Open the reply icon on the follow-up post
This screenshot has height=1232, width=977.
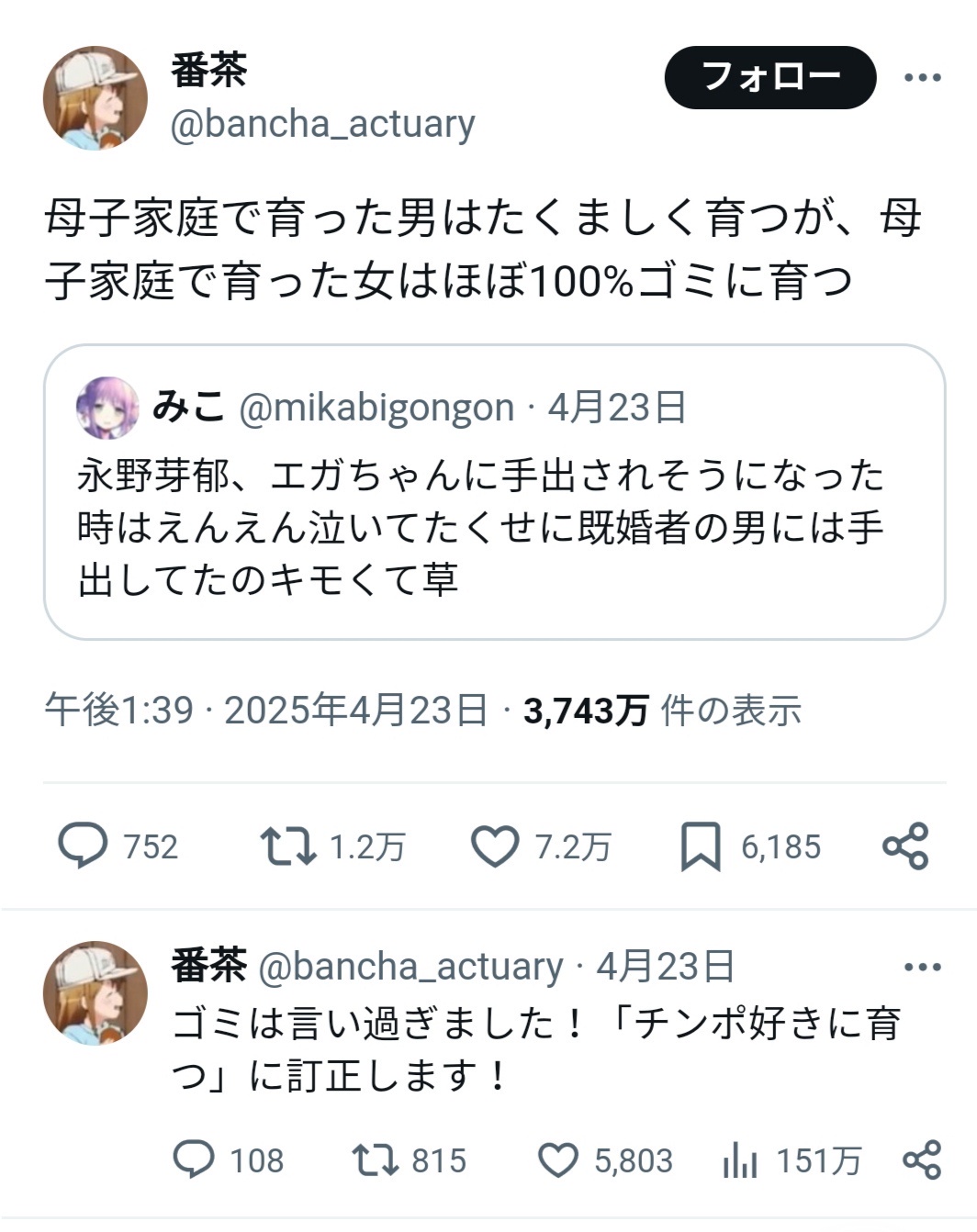tap(194, 1160)
